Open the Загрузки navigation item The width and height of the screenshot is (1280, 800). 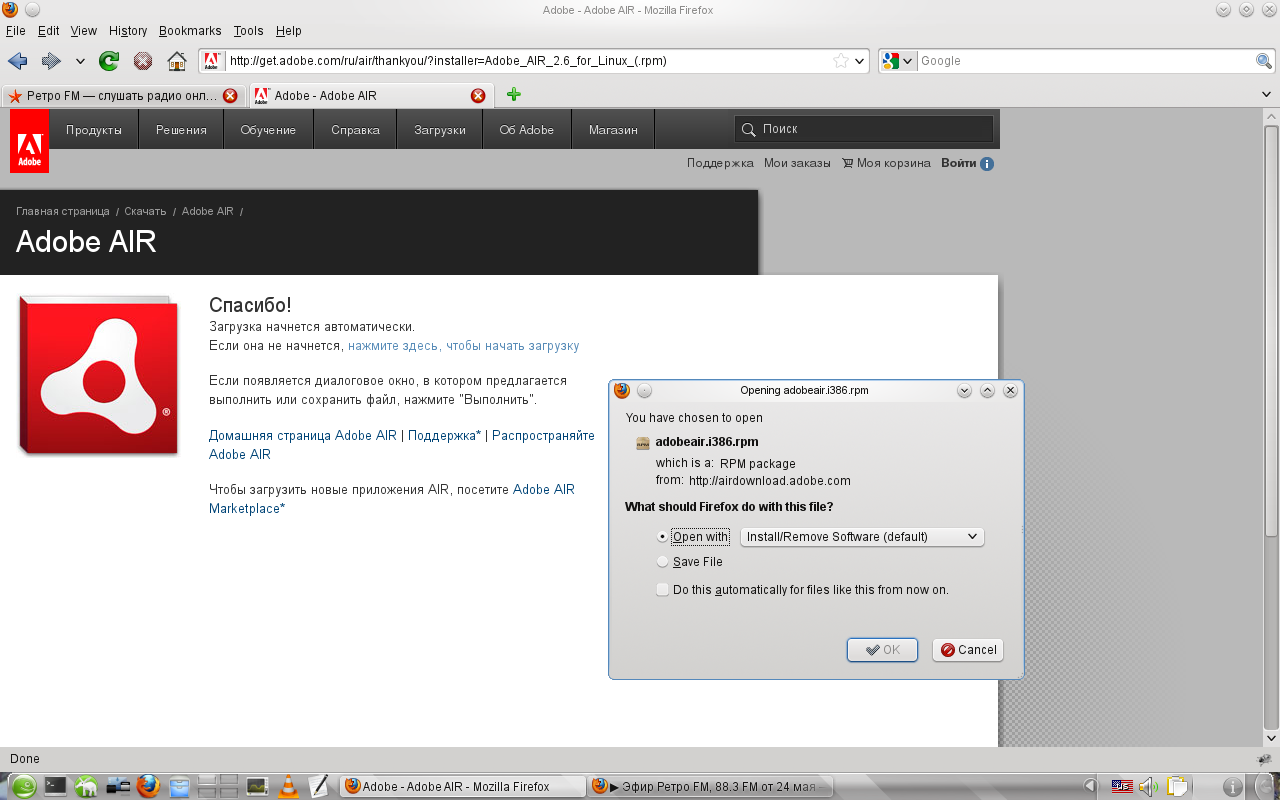pos(440,130)
